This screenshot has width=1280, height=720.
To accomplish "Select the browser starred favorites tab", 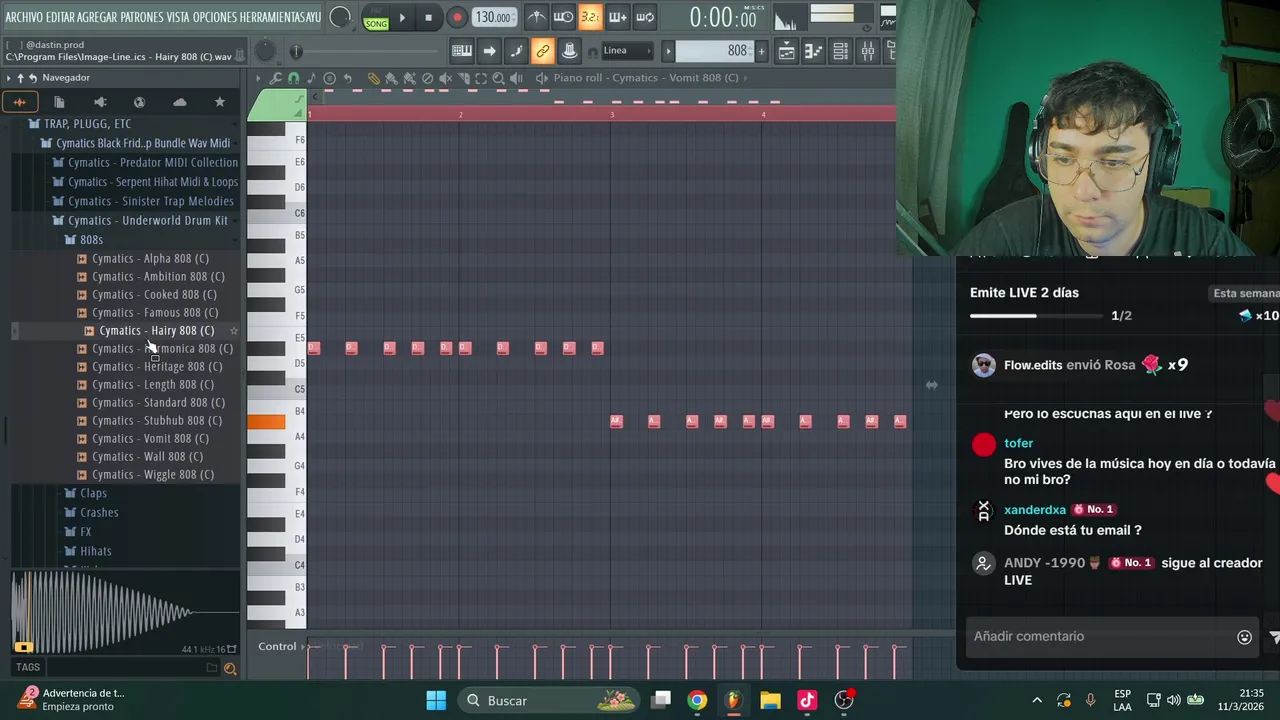I will point(220,102).
